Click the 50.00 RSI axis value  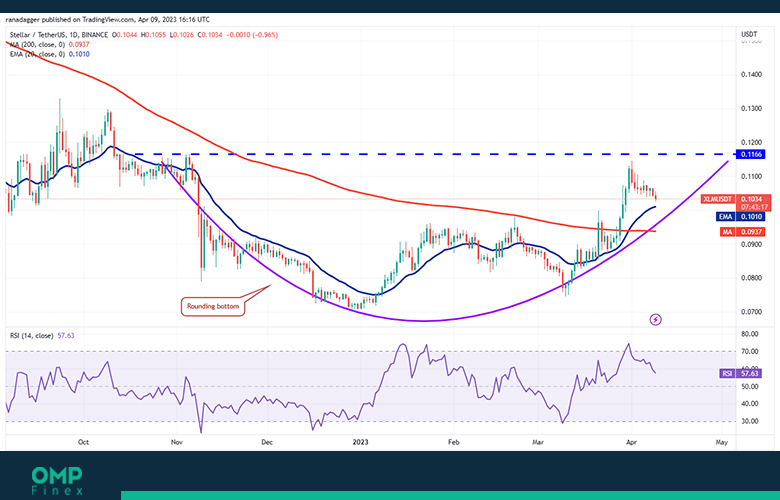pyautogui.click(x=750, y=387)
